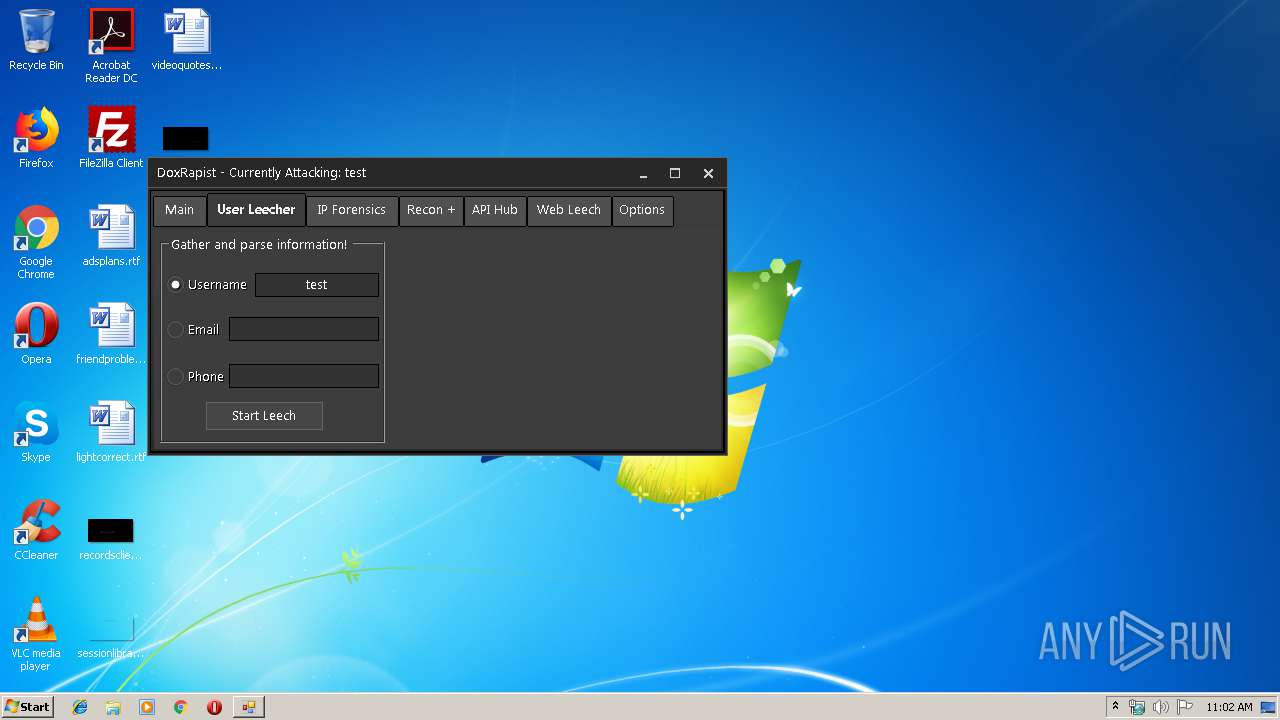
Task: Open VLC media player shortcut
Action: point(36,634)
